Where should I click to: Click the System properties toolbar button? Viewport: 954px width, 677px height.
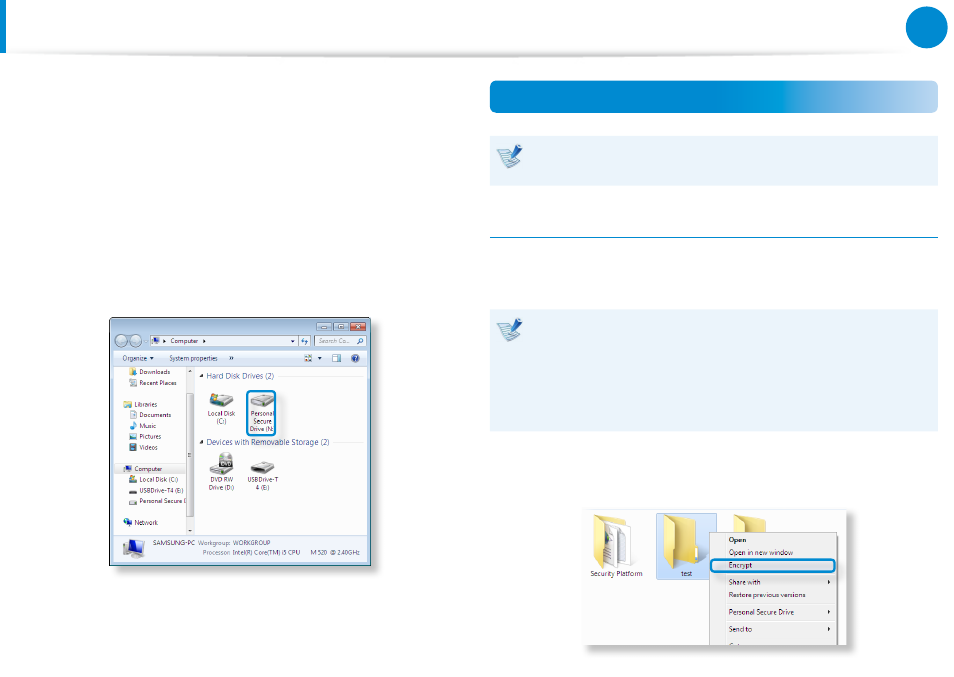tap(193, 358)
